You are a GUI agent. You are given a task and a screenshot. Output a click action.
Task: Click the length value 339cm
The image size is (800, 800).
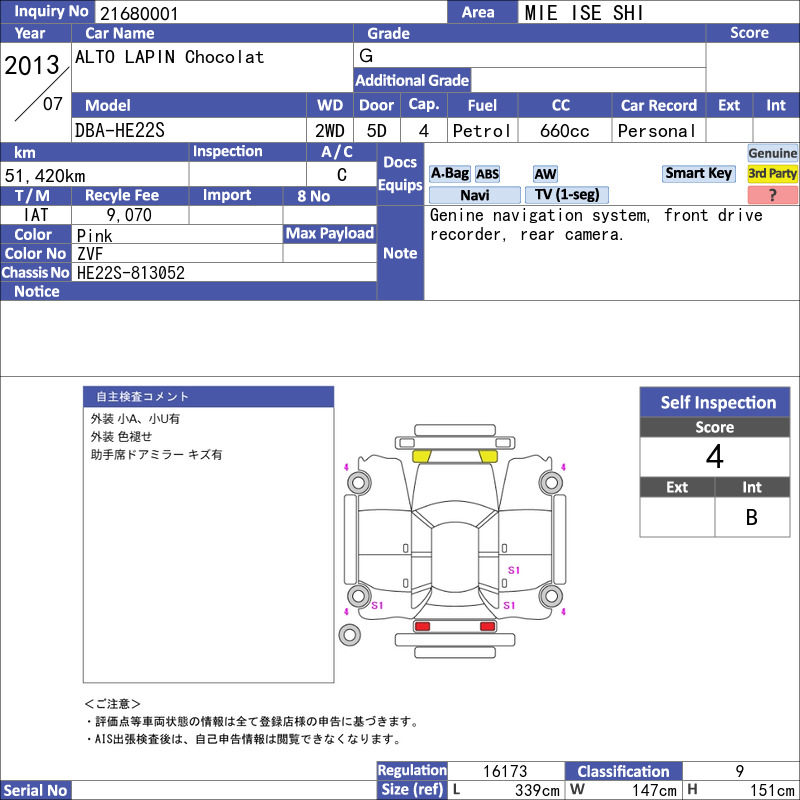(x=537, y=790)
